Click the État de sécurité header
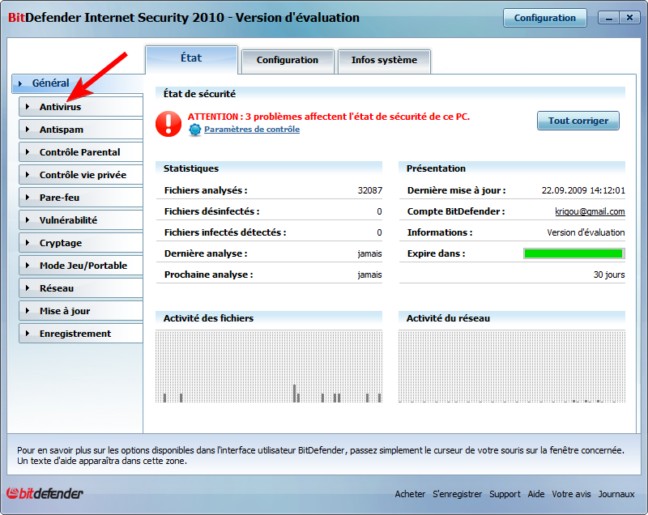Image resolution: width=648 pixels, height=515 pixels. [200, 94]
